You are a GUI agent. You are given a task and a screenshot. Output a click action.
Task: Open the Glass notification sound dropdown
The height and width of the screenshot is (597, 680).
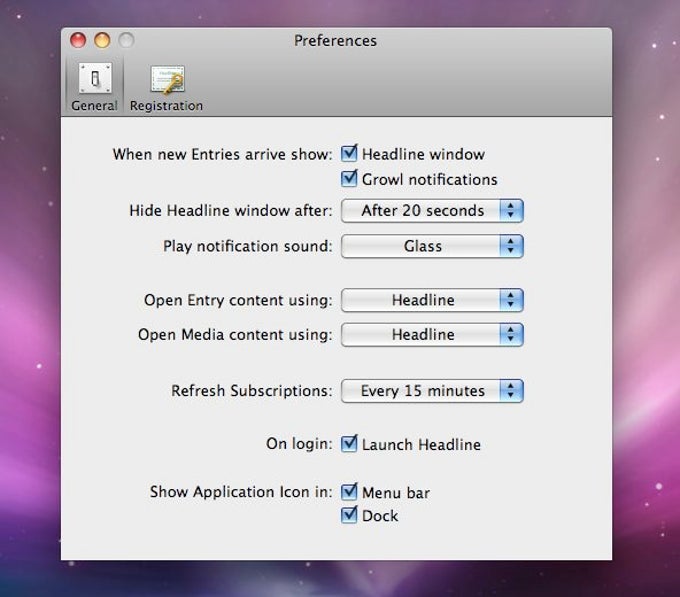tap(432, 246)
